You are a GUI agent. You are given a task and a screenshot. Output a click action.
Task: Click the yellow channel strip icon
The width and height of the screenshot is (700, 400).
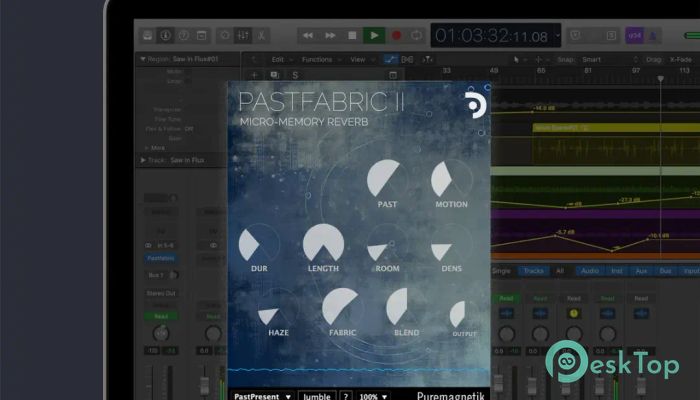click(x=574, y=313)
